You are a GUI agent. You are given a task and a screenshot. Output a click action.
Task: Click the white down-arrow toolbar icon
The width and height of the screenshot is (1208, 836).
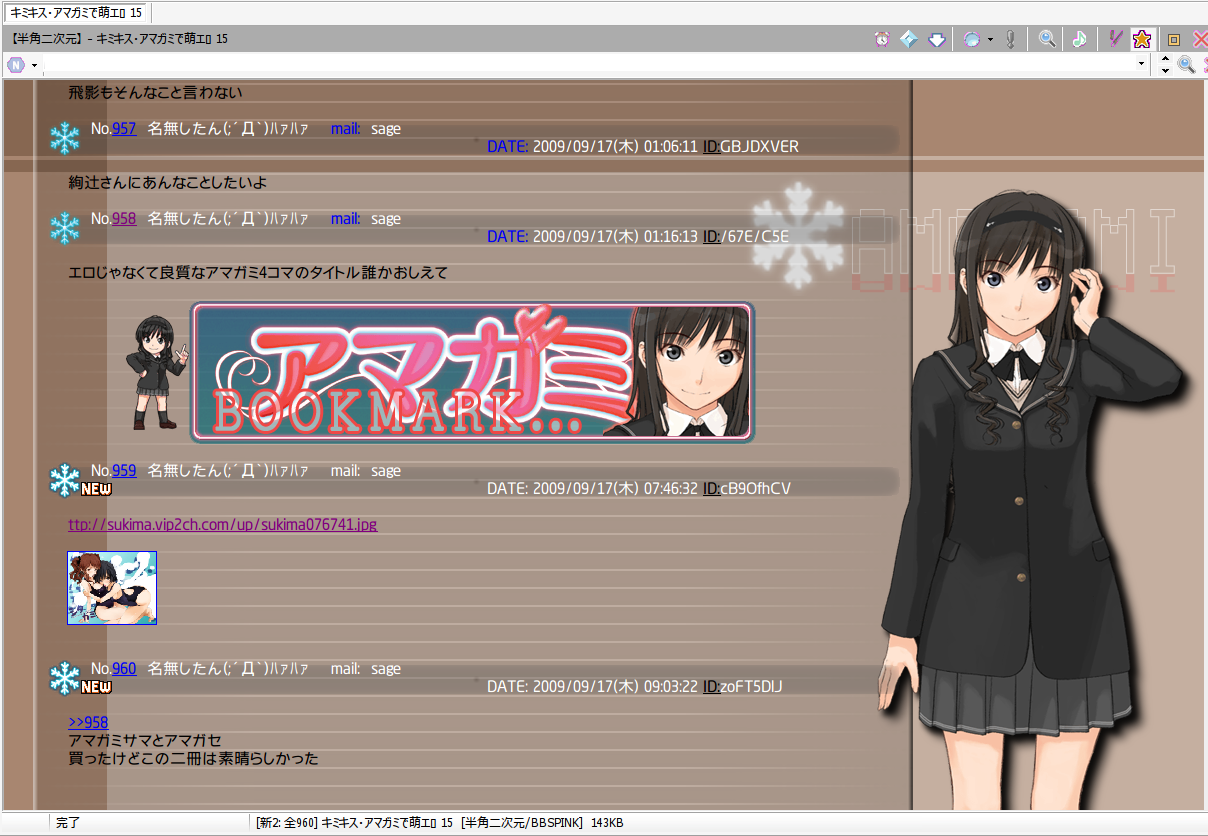[x=937, y=39]
